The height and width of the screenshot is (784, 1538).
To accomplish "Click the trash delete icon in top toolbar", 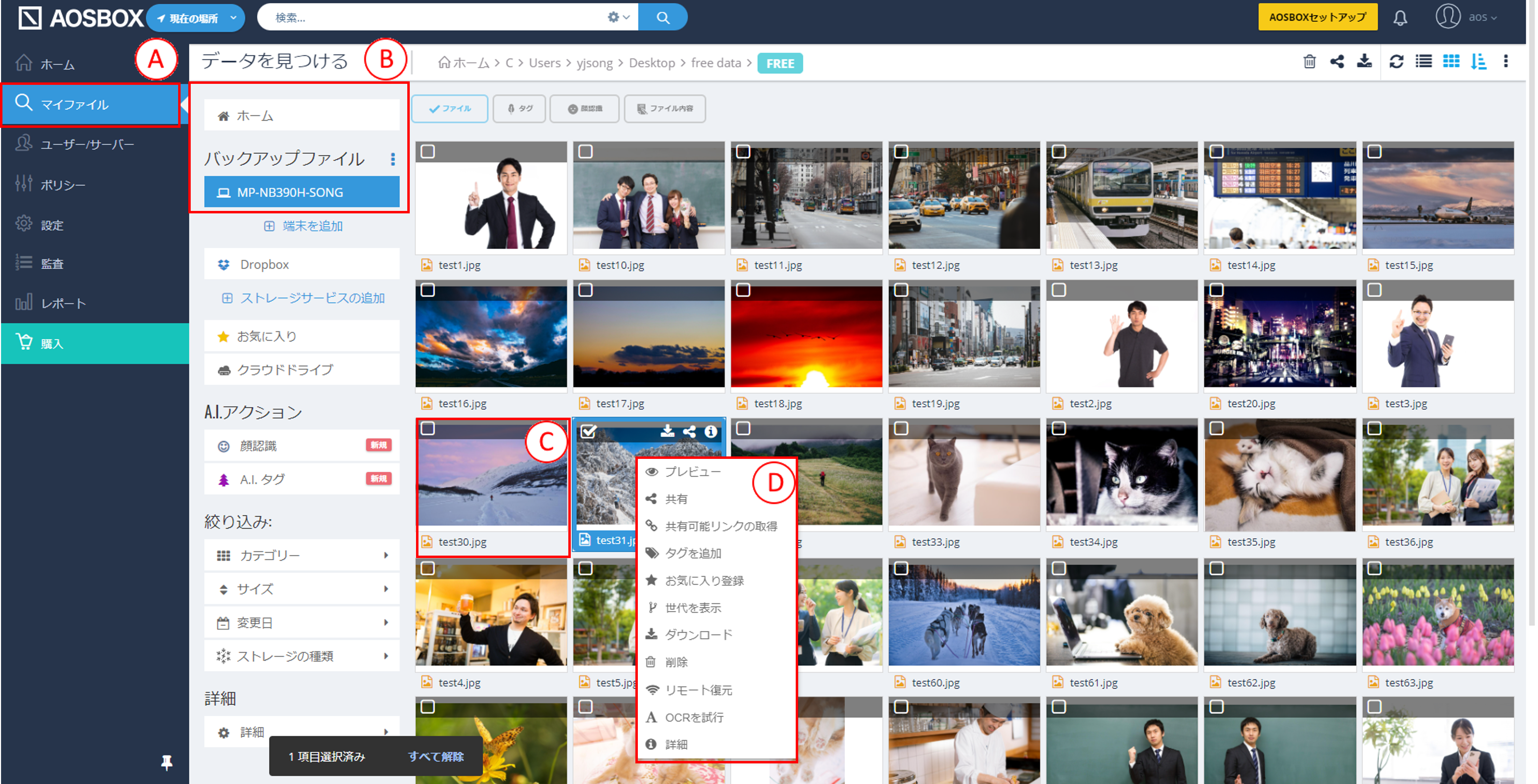I will click(1309, 61).
